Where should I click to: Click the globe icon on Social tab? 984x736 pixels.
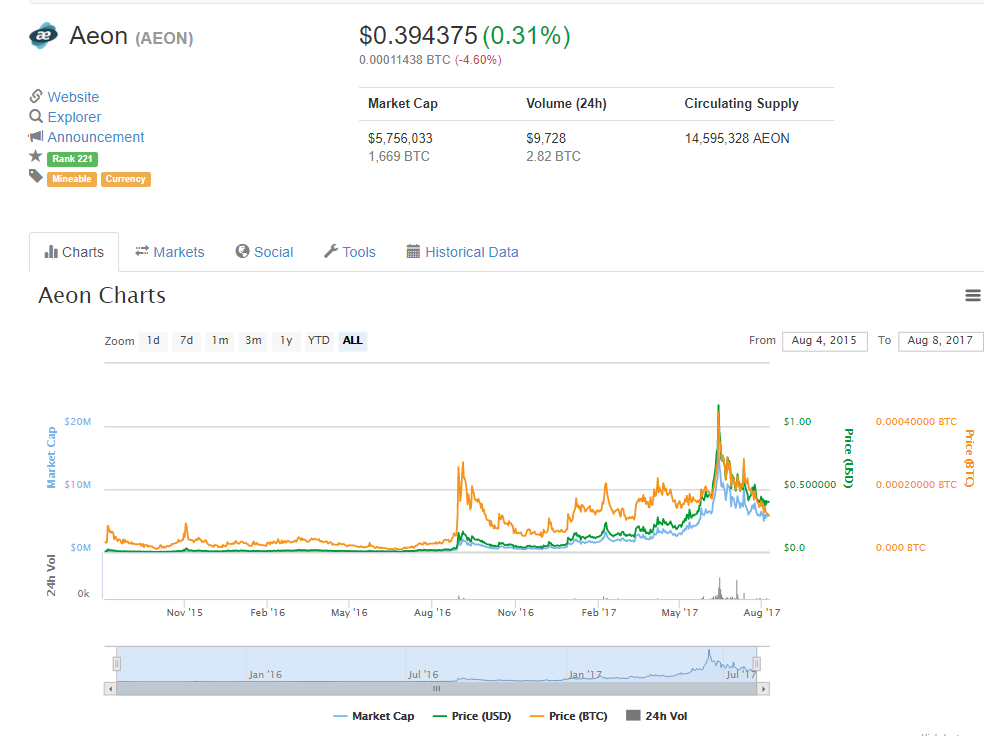click(242, 251)
